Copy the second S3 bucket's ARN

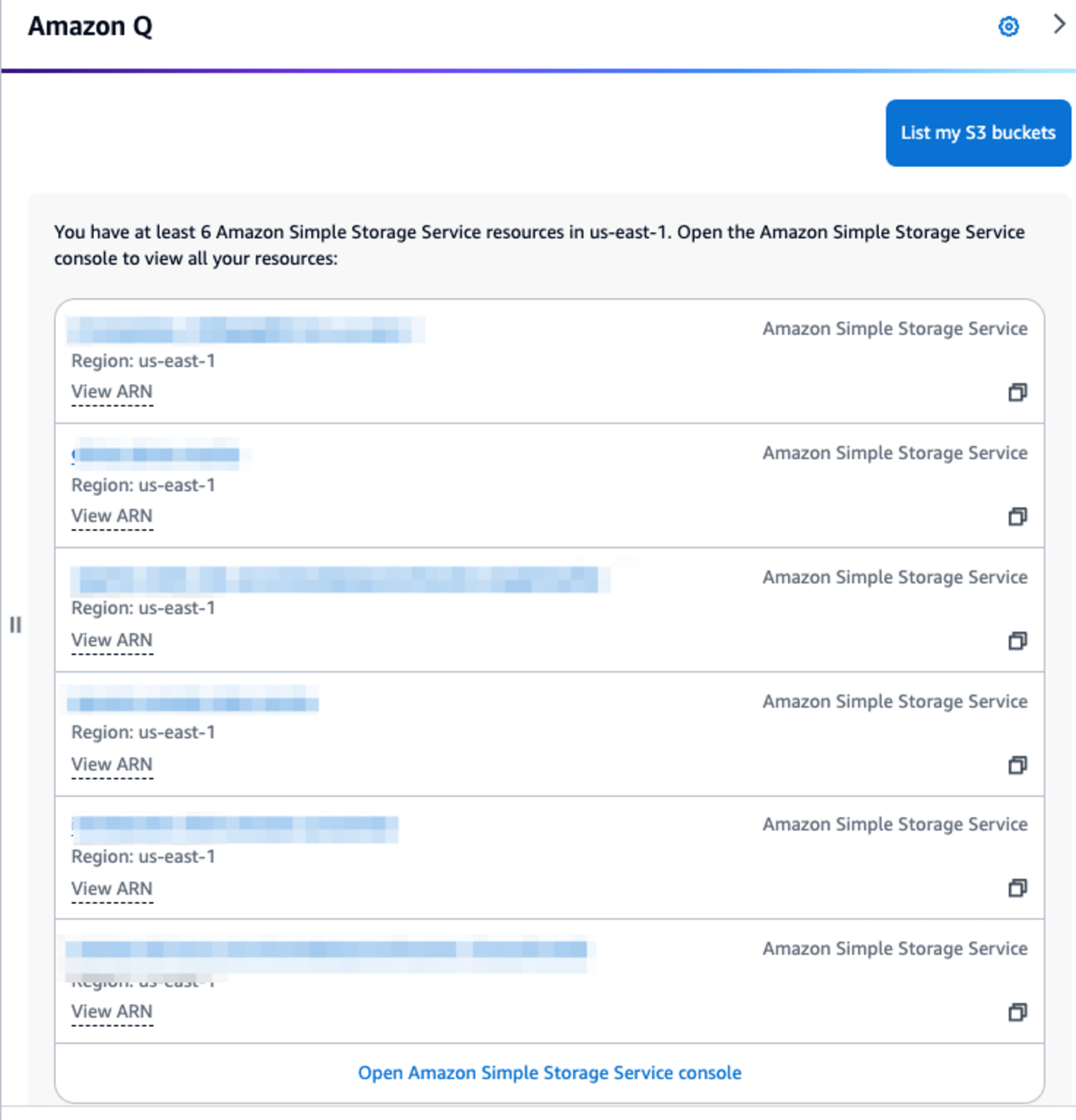coord(1017,516)
